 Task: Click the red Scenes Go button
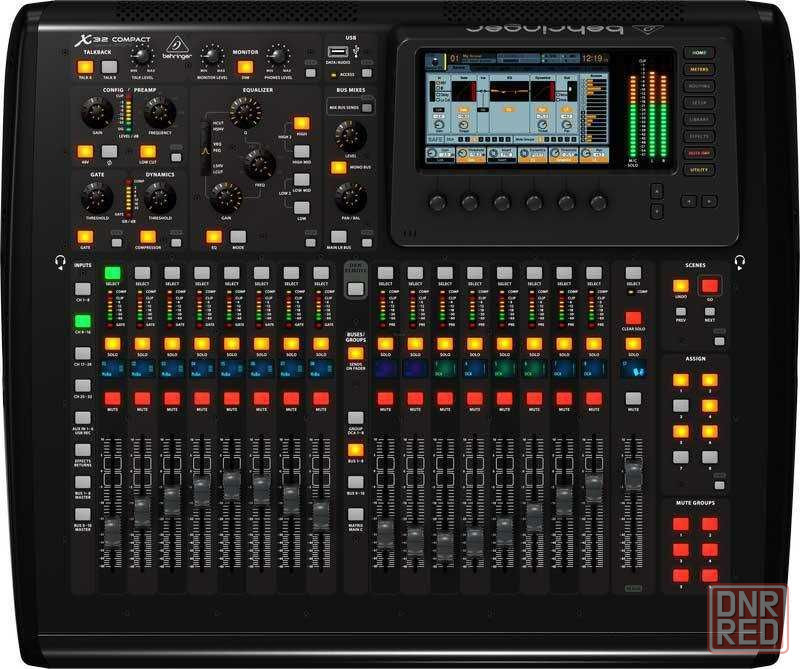(x=710, y=285)
